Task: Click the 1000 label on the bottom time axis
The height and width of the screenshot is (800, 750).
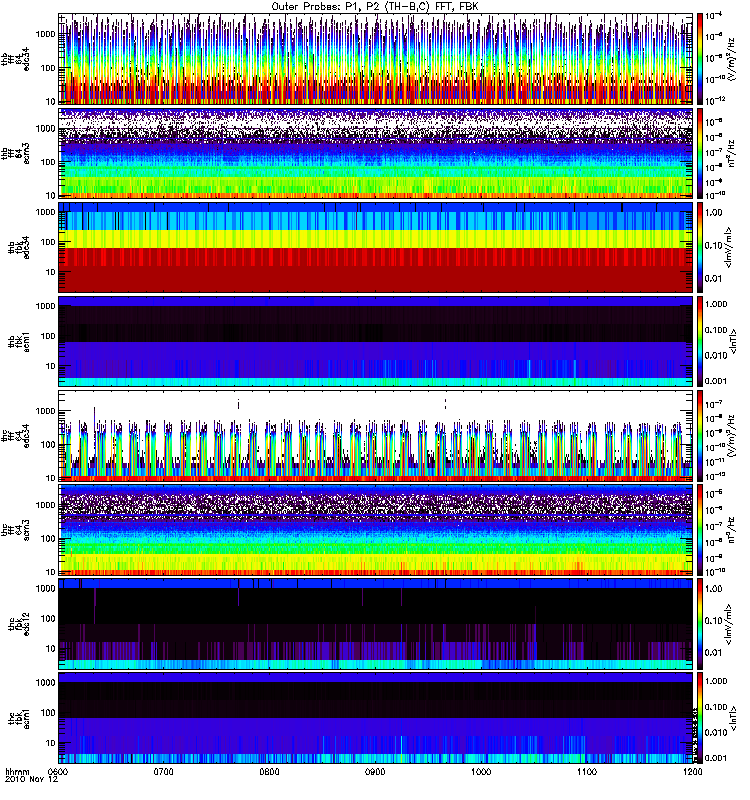Action: [481, 772]
